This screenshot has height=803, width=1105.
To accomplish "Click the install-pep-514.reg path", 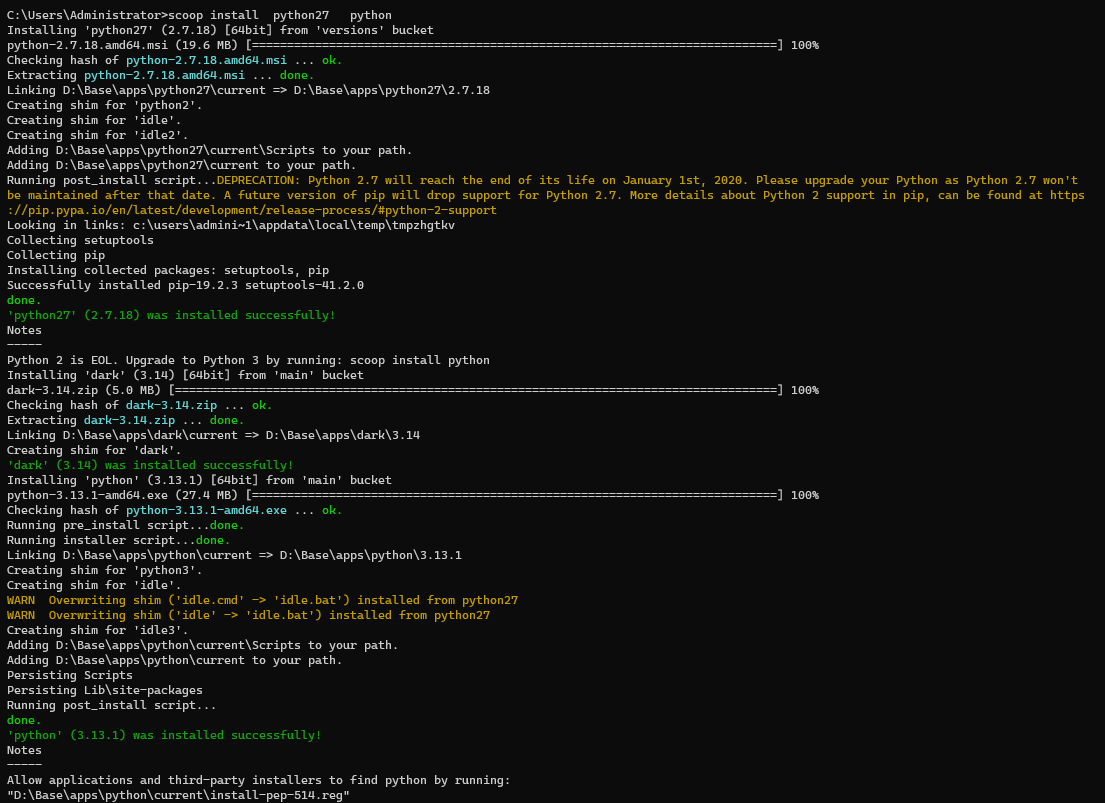I will point(178,796).
